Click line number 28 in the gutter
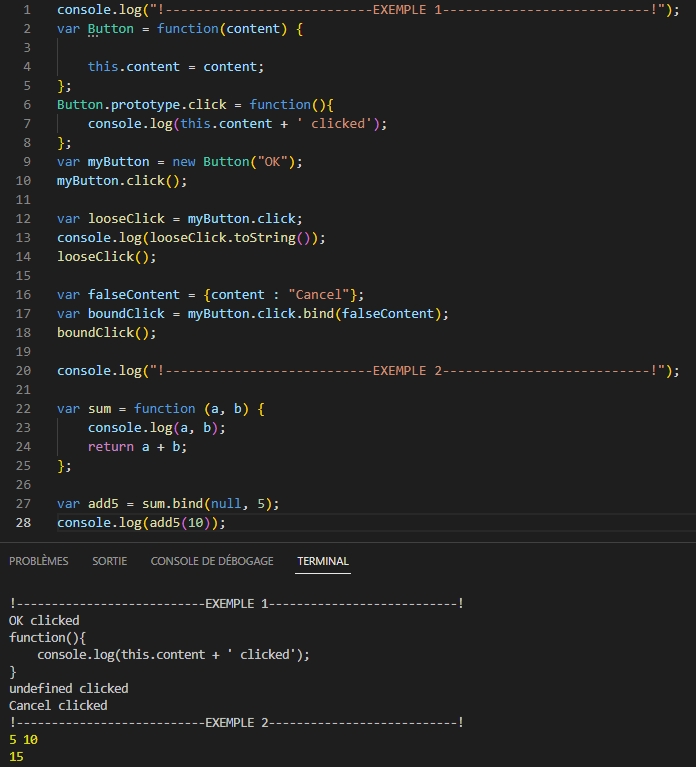696x767 pixels. click(23, 523)
